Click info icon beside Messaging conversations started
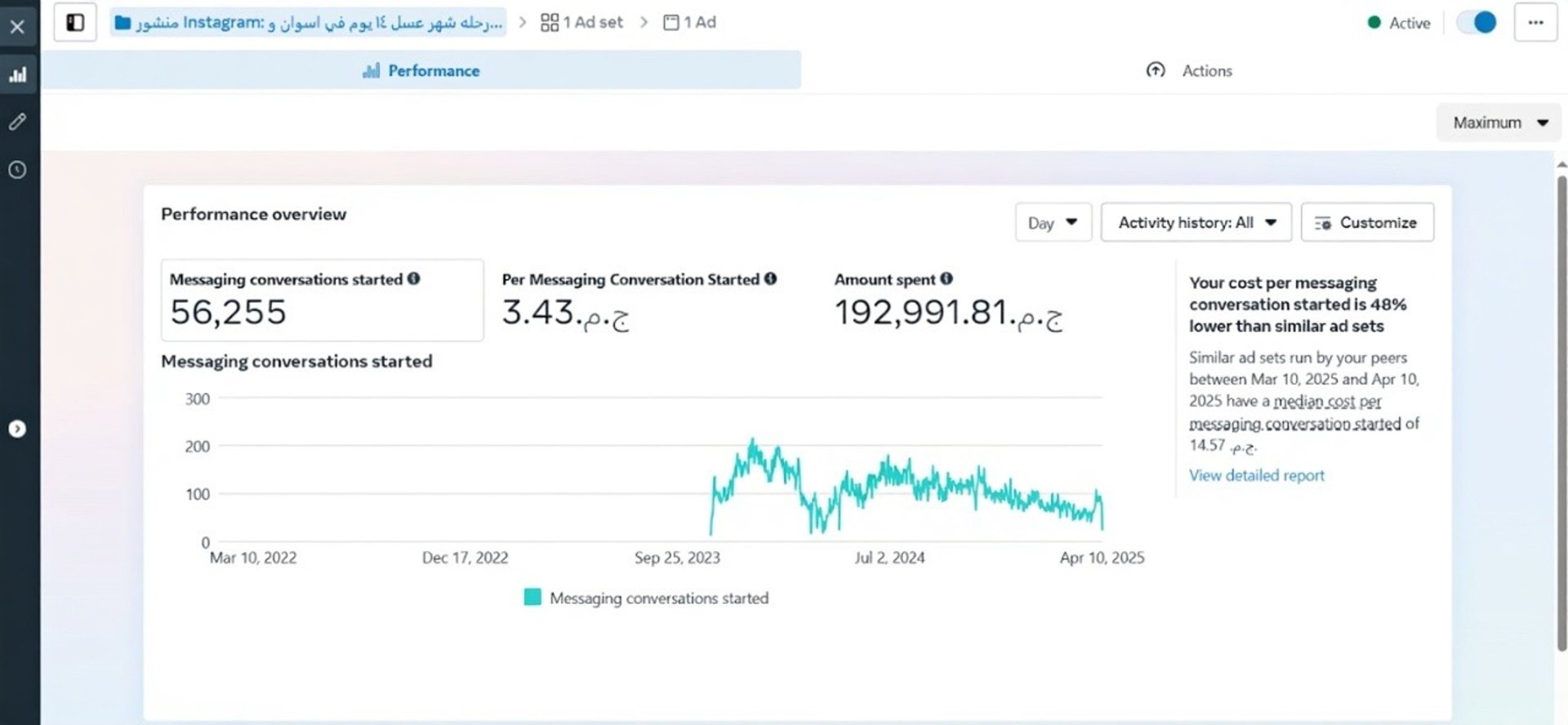This screenshot has width=1568, height=725. 414,278
